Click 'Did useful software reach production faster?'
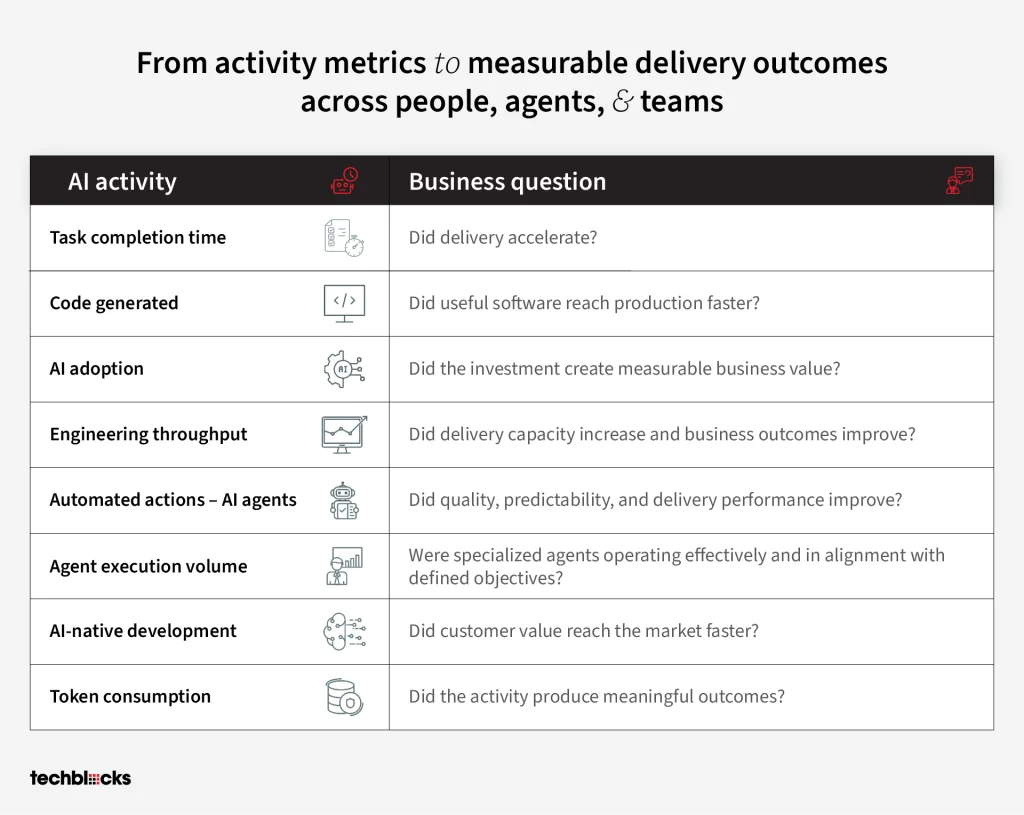1024x815 pixels. click(584, 303)
